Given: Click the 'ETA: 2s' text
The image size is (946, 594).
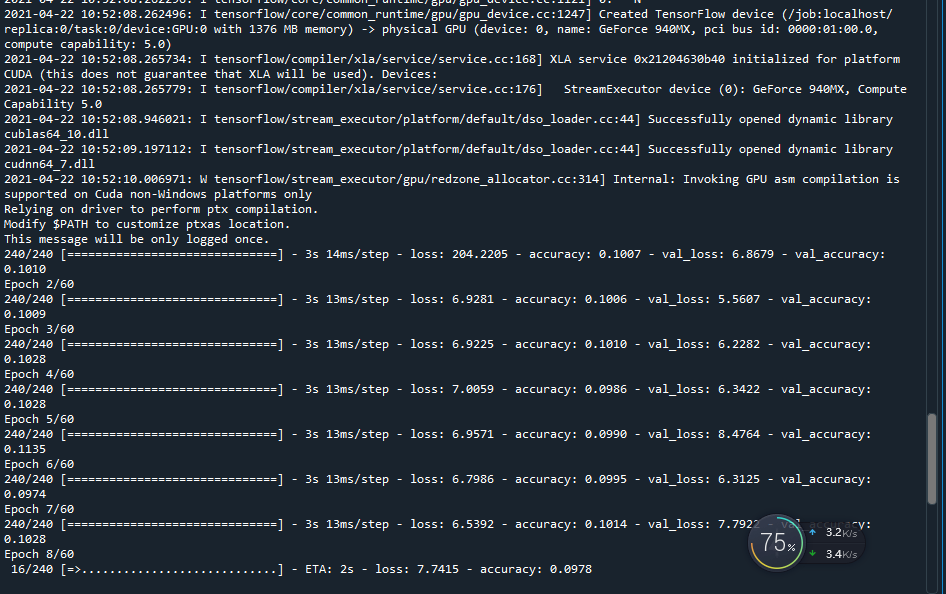Looking at the screenshot, I should click(329, 569).
